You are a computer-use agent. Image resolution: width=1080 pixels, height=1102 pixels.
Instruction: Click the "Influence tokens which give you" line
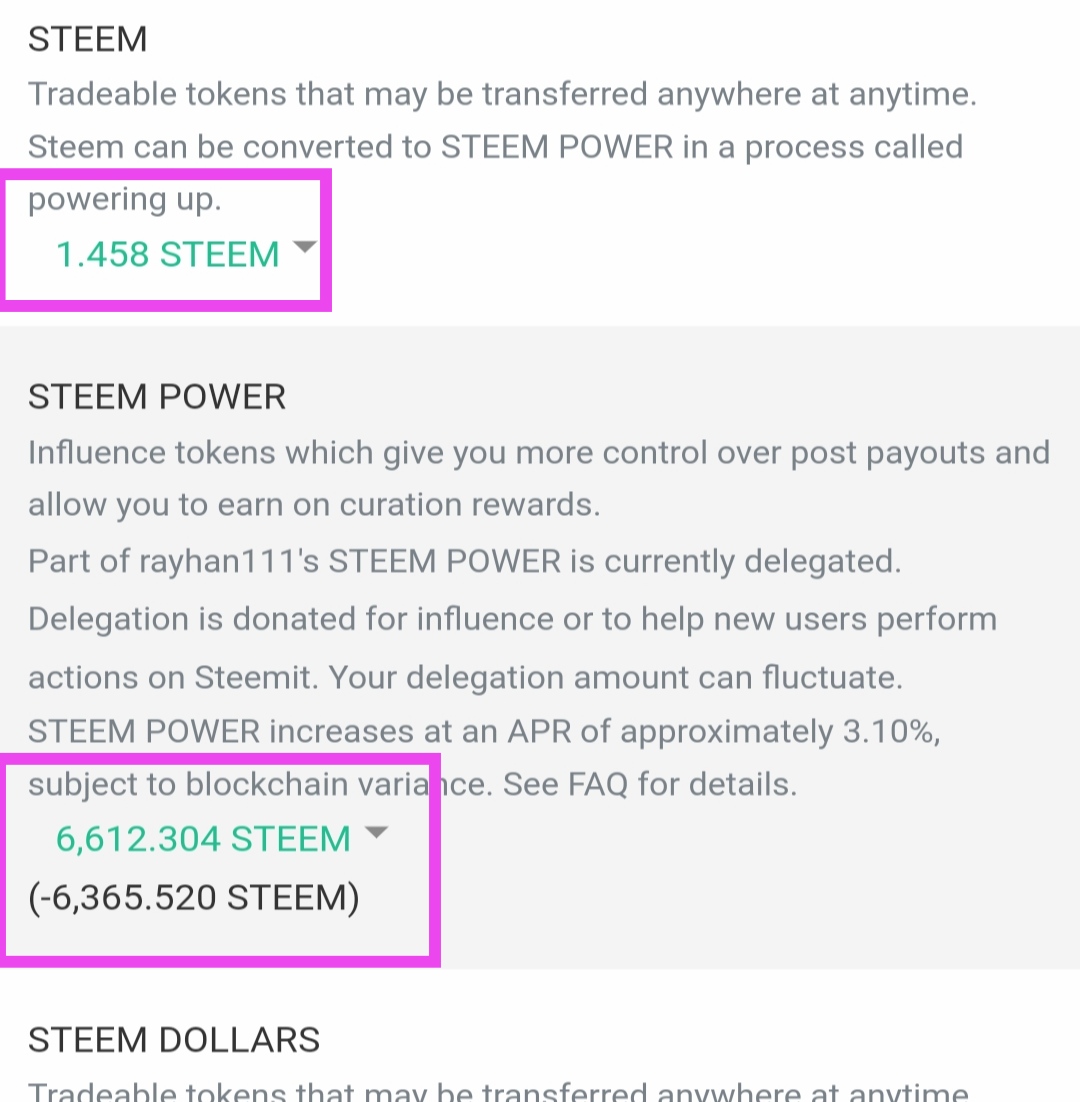[538, 453]
